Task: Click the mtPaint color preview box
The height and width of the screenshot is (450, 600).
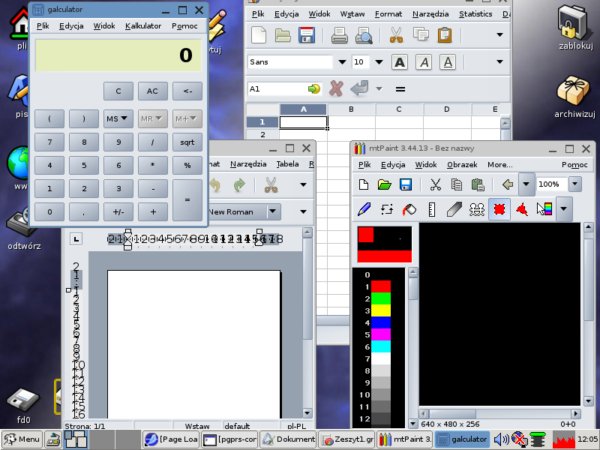Action: pos(385,244)
